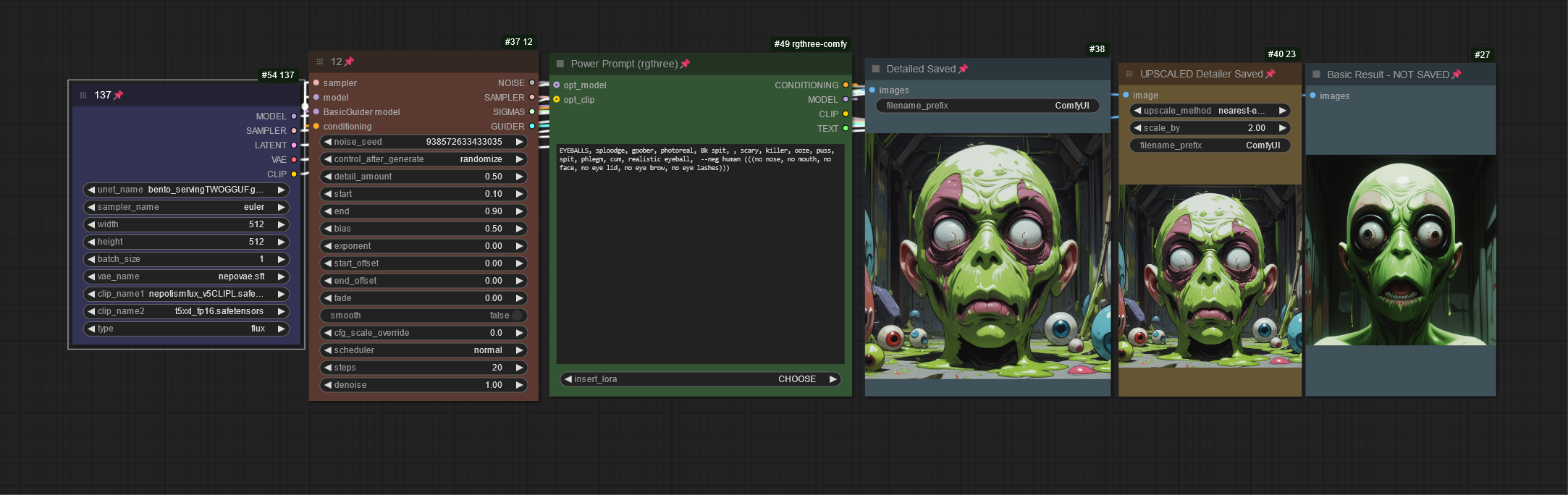Viewport: 1568px width, 495px height.
Task: Click the pin icon on node 137
Action: click(119, 95)
